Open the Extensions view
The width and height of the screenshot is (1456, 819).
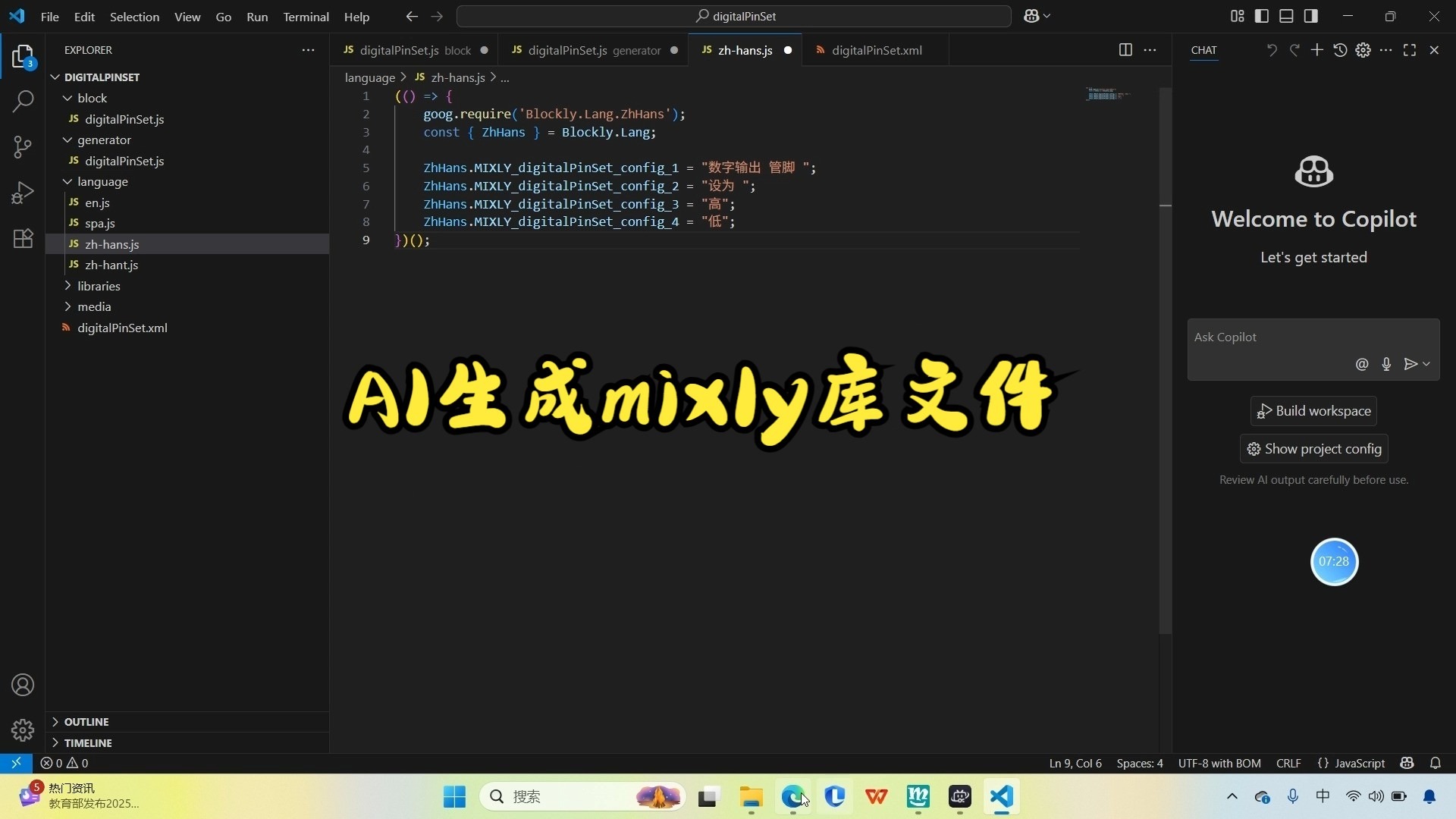[x=23, y=238]
